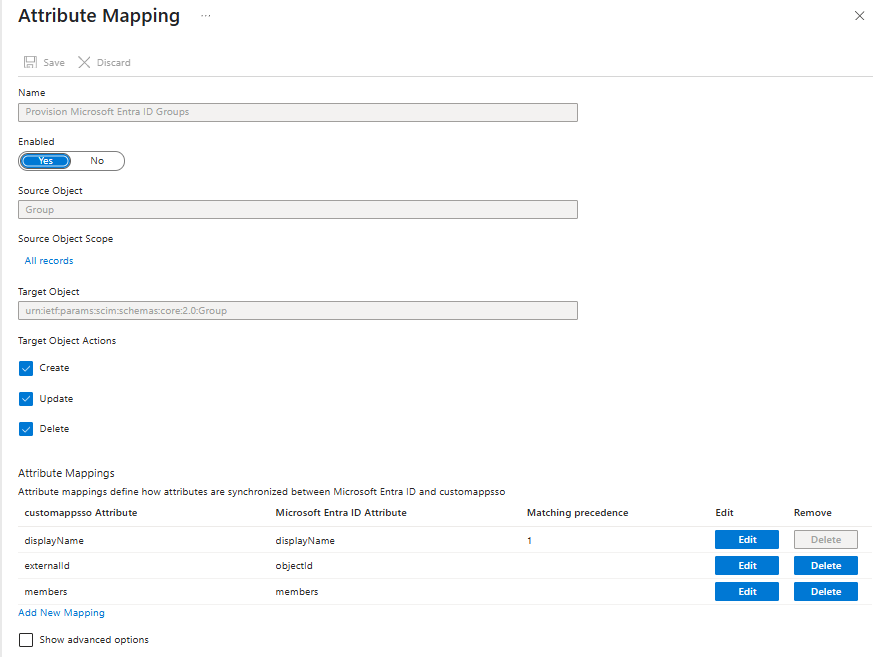The image size is (878, 657).
Task: Edit the displayName mapping
Action: pos(746,539)
